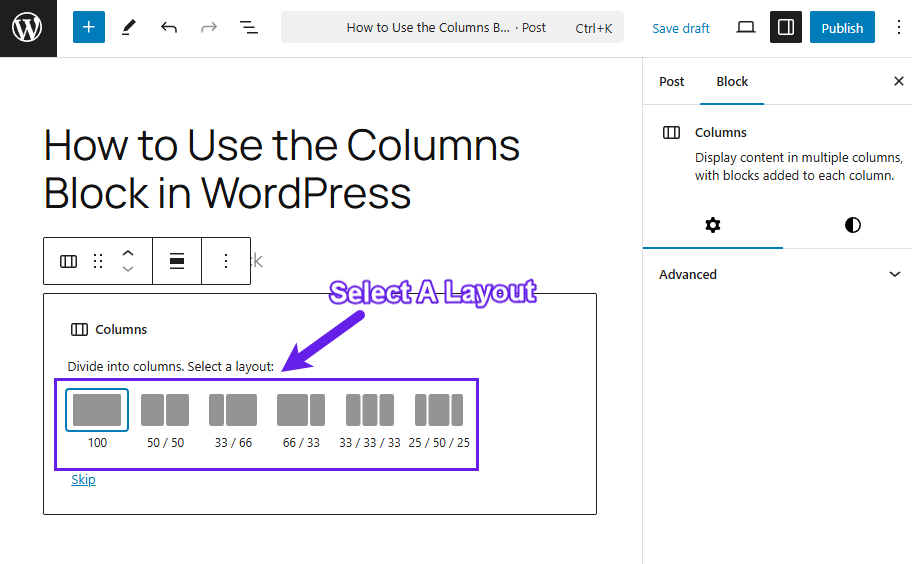912x564 pixels.
Task: Select the pencil Tools icon
Action: 128,28
